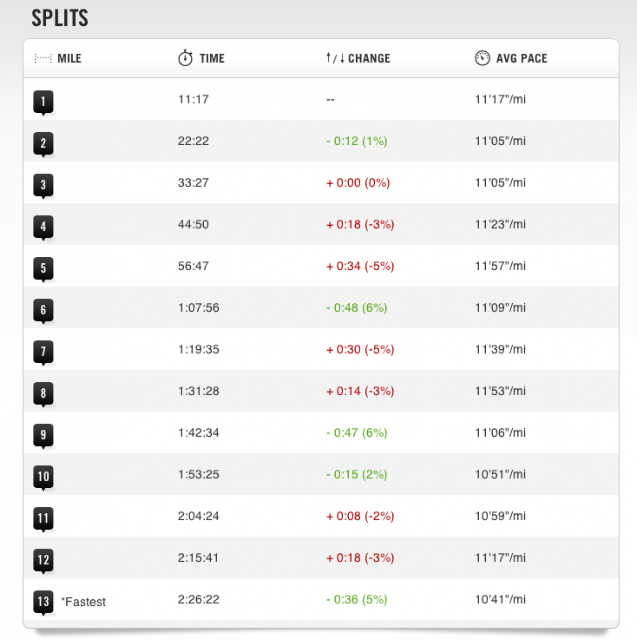Select mile marker badge 7
This screenshot has height=640, width=637.
click(x=43, y=352)
